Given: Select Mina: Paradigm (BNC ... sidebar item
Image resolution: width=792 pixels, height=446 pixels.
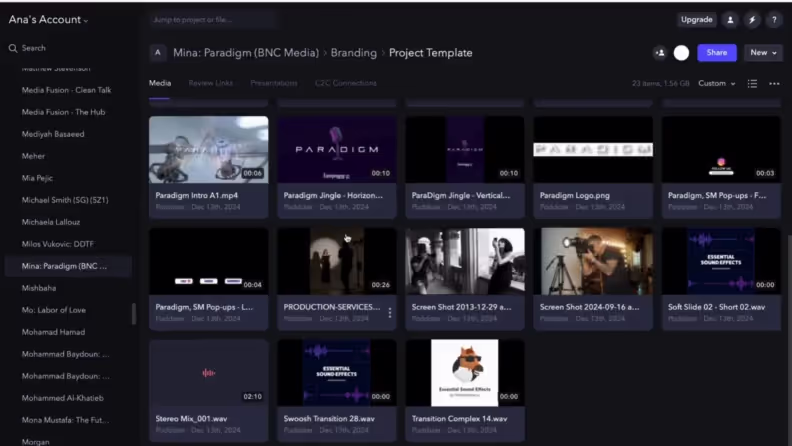Looking at the screenshot, I should click(x=68, y=266).
